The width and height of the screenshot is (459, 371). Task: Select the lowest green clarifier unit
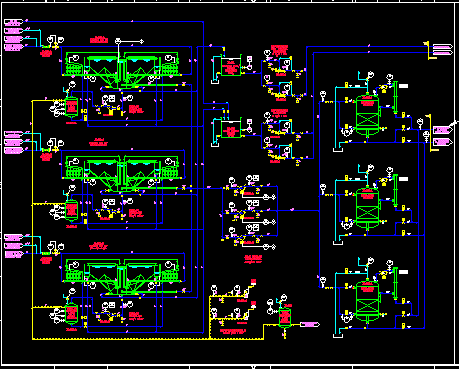(x=122, y=277)
